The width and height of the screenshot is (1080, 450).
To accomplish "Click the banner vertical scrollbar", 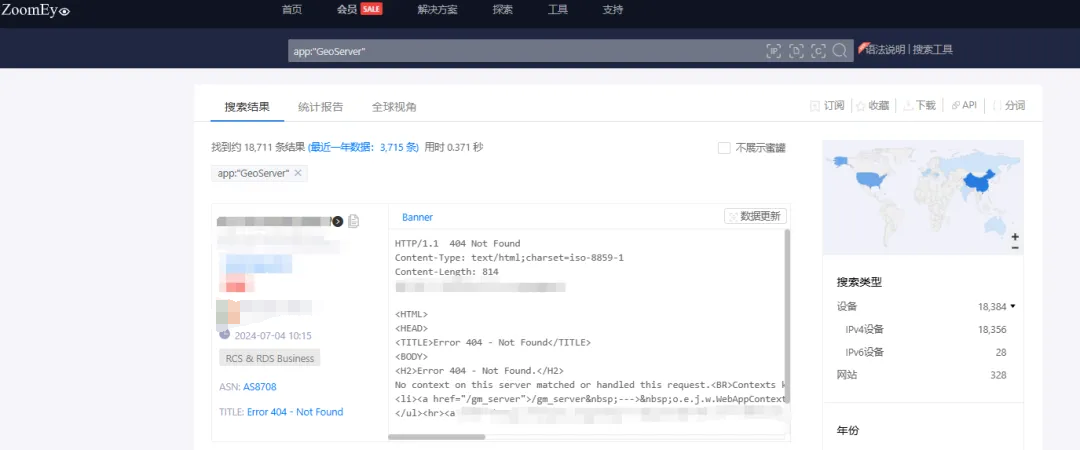I will coord(787,317).
